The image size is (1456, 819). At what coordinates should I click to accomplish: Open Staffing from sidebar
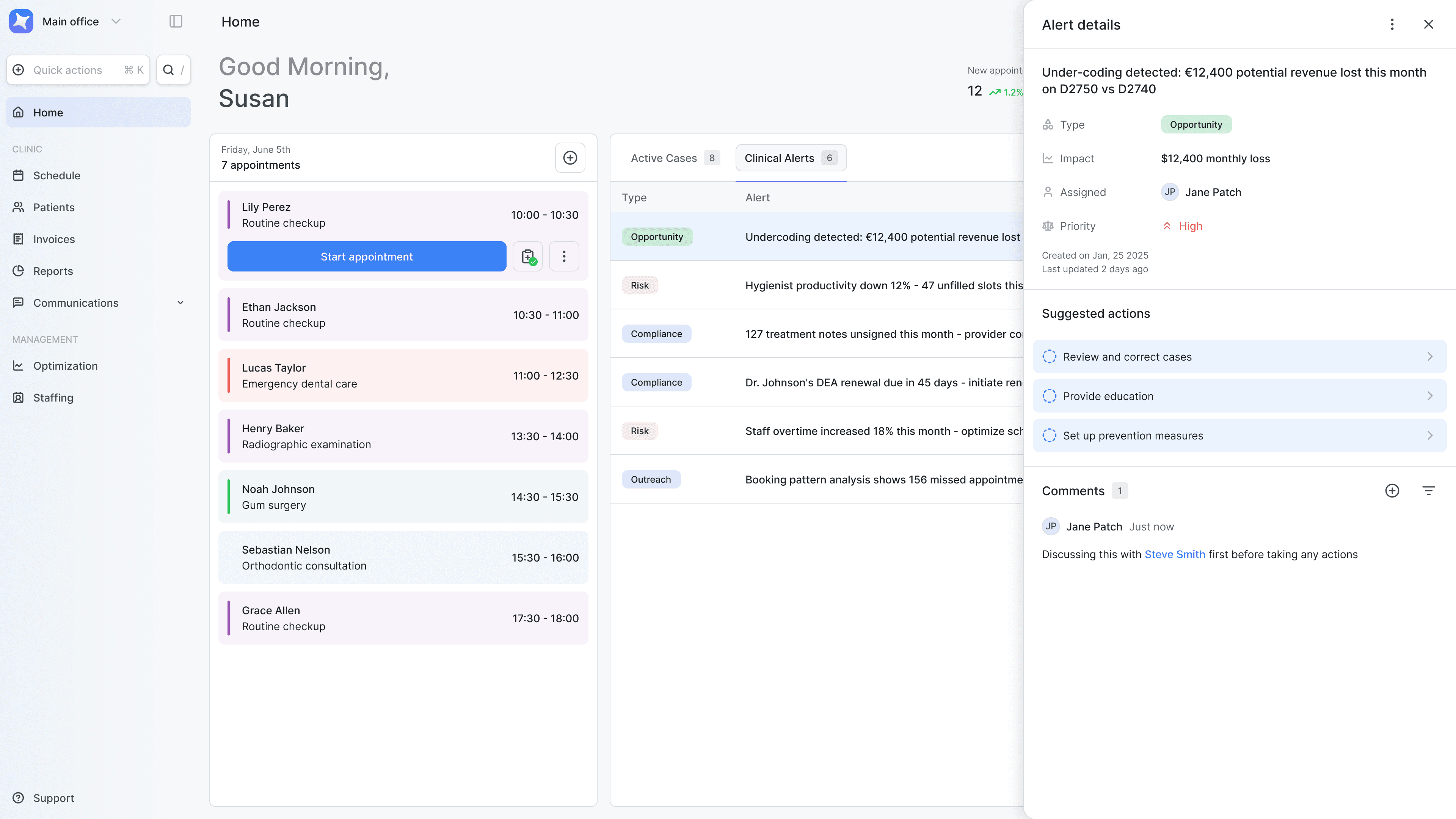point(53,397)
